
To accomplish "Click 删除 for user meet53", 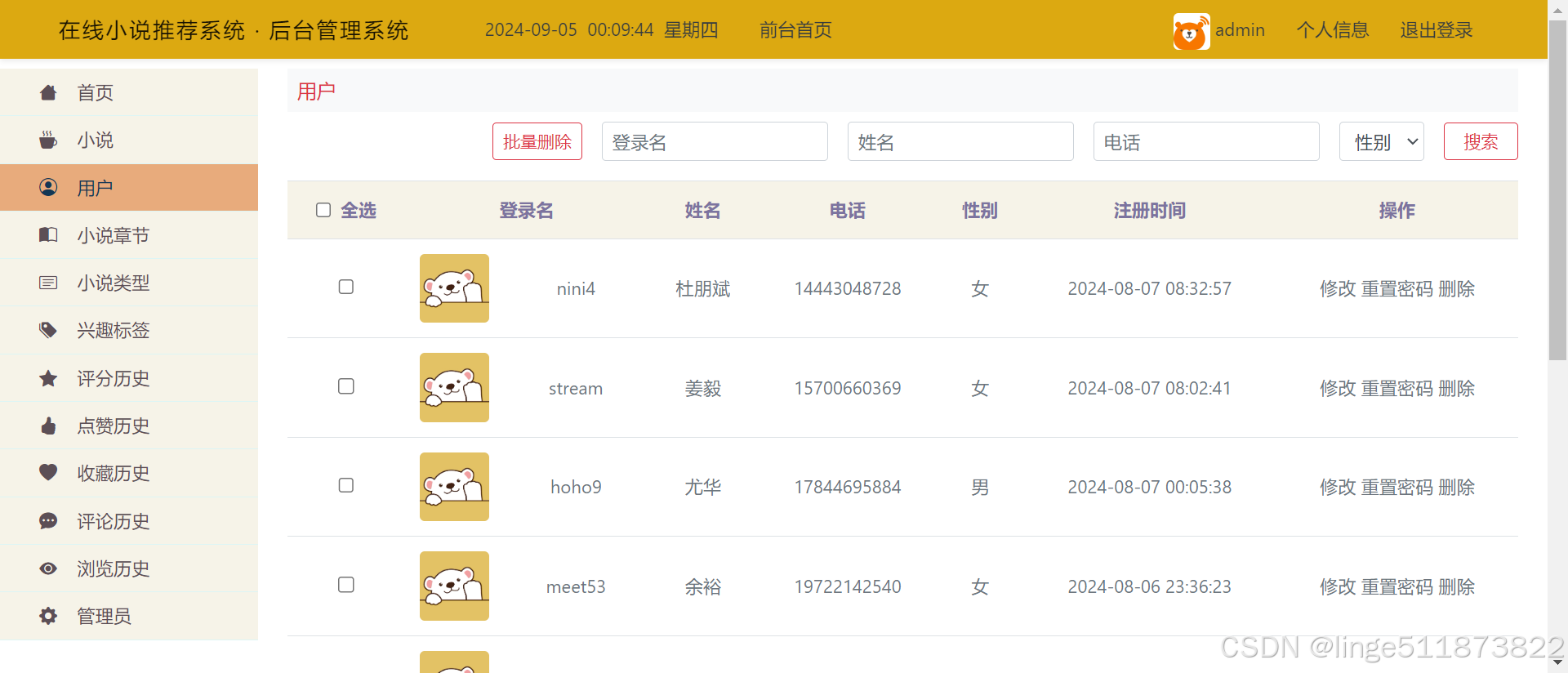I will 1457,586.
